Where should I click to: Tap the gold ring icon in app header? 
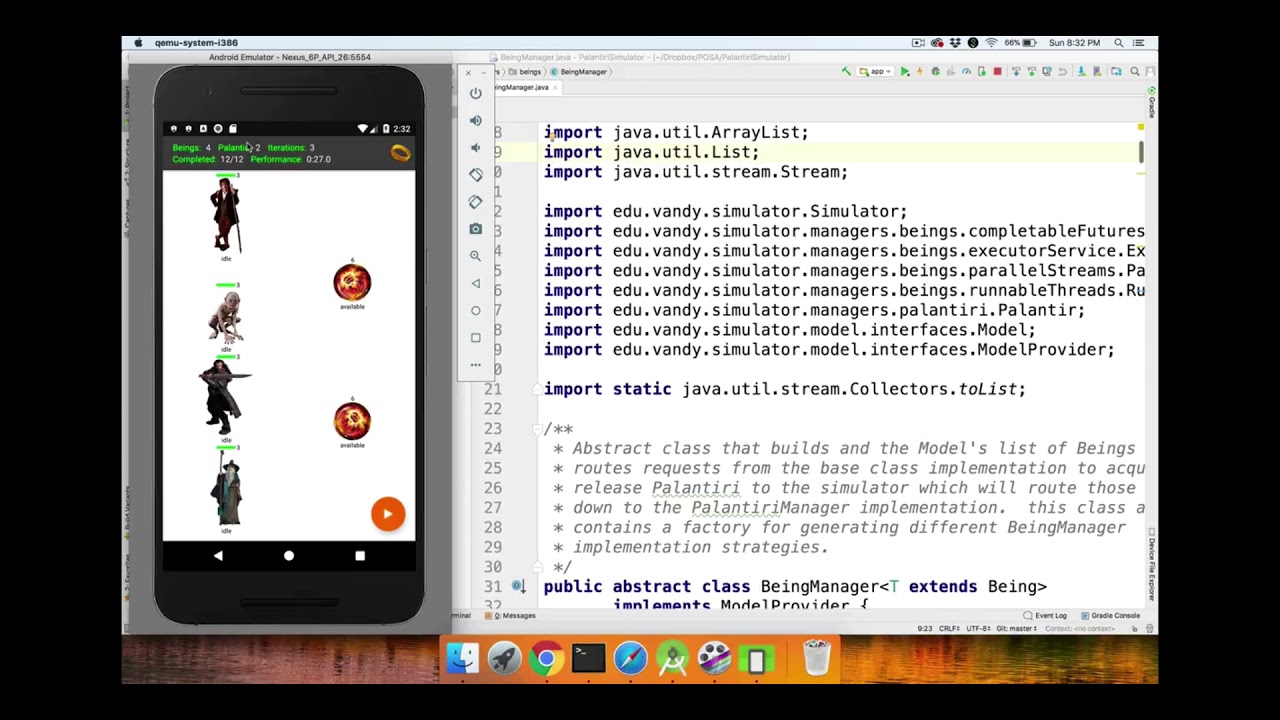click(400, 153)
